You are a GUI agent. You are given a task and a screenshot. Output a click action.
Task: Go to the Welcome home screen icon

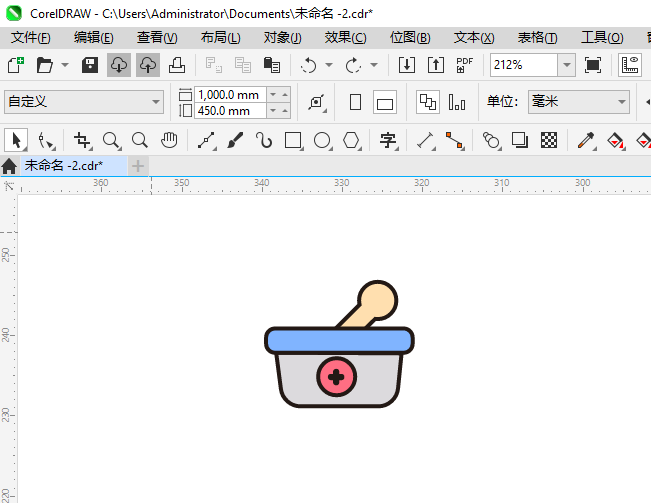coord(9,166)
